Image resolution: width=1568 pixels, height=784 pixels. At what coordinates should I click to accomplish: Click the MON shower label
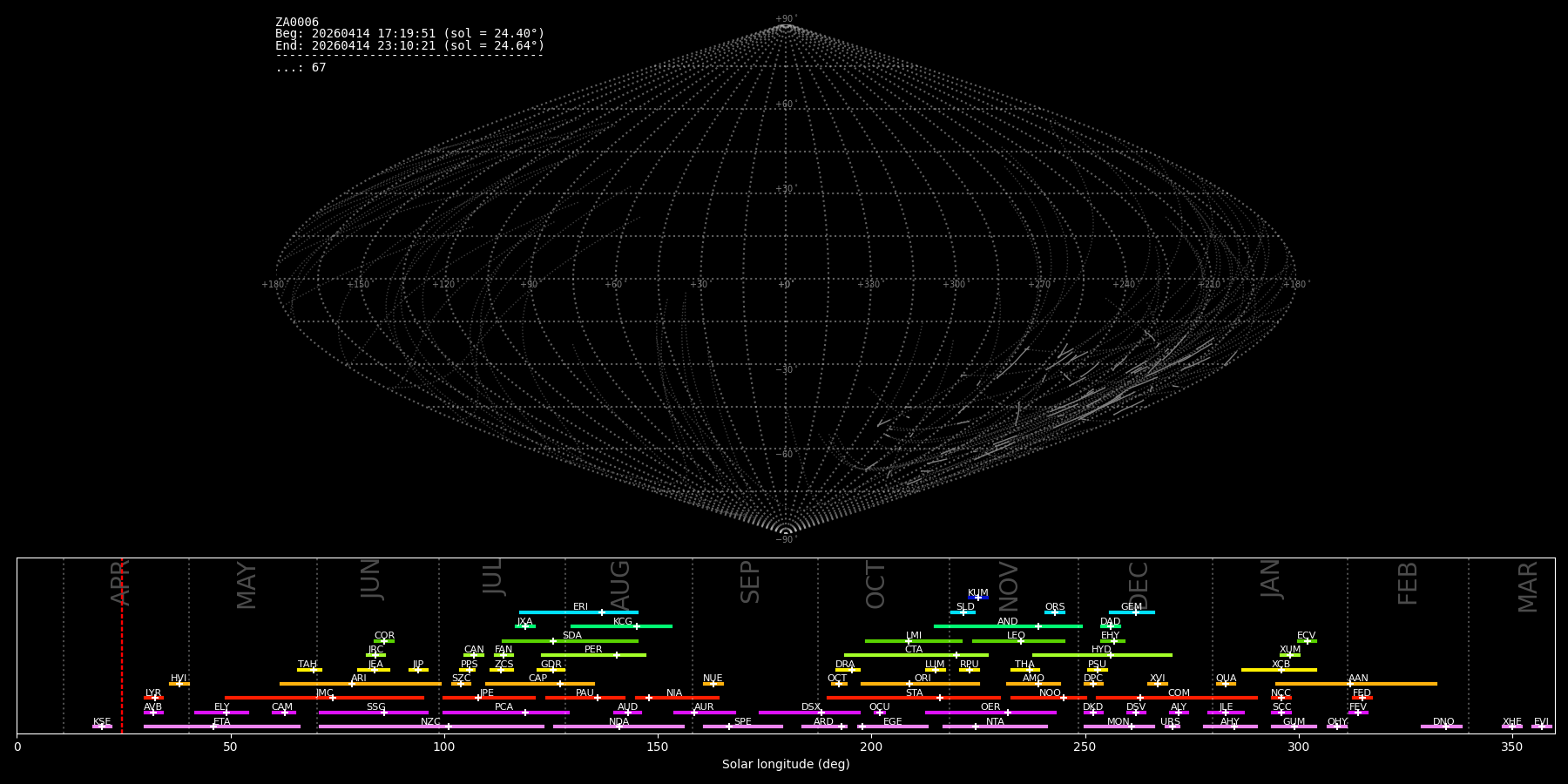1119,722
